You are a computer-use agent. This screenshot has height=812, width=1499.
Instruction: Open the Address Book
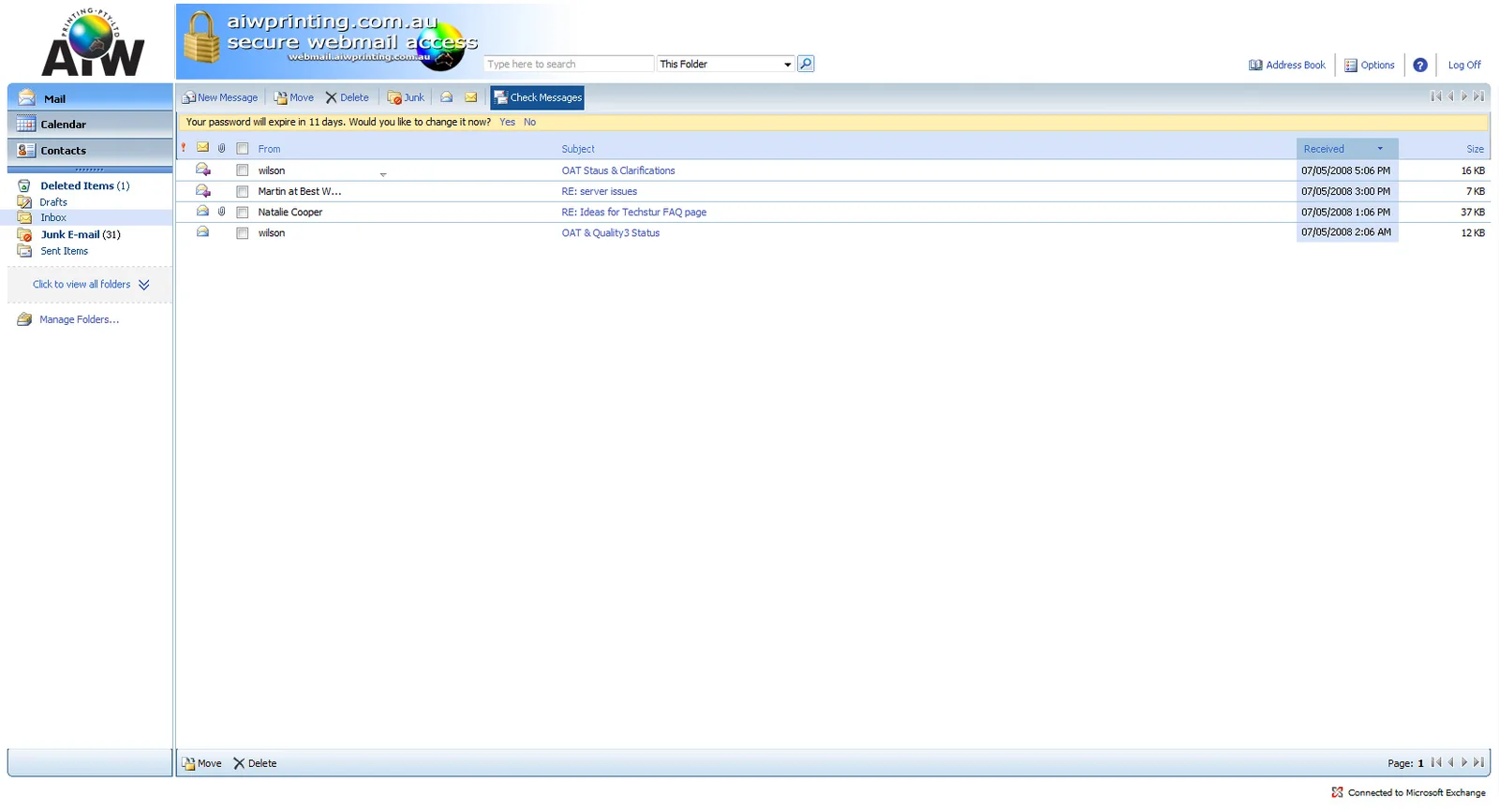[x=1287, y=65]
